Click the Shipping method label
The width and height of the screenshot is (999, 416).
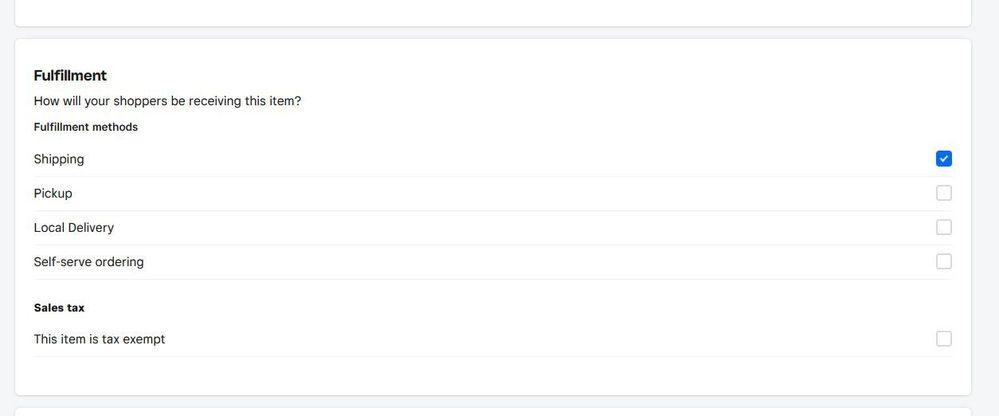59,159
